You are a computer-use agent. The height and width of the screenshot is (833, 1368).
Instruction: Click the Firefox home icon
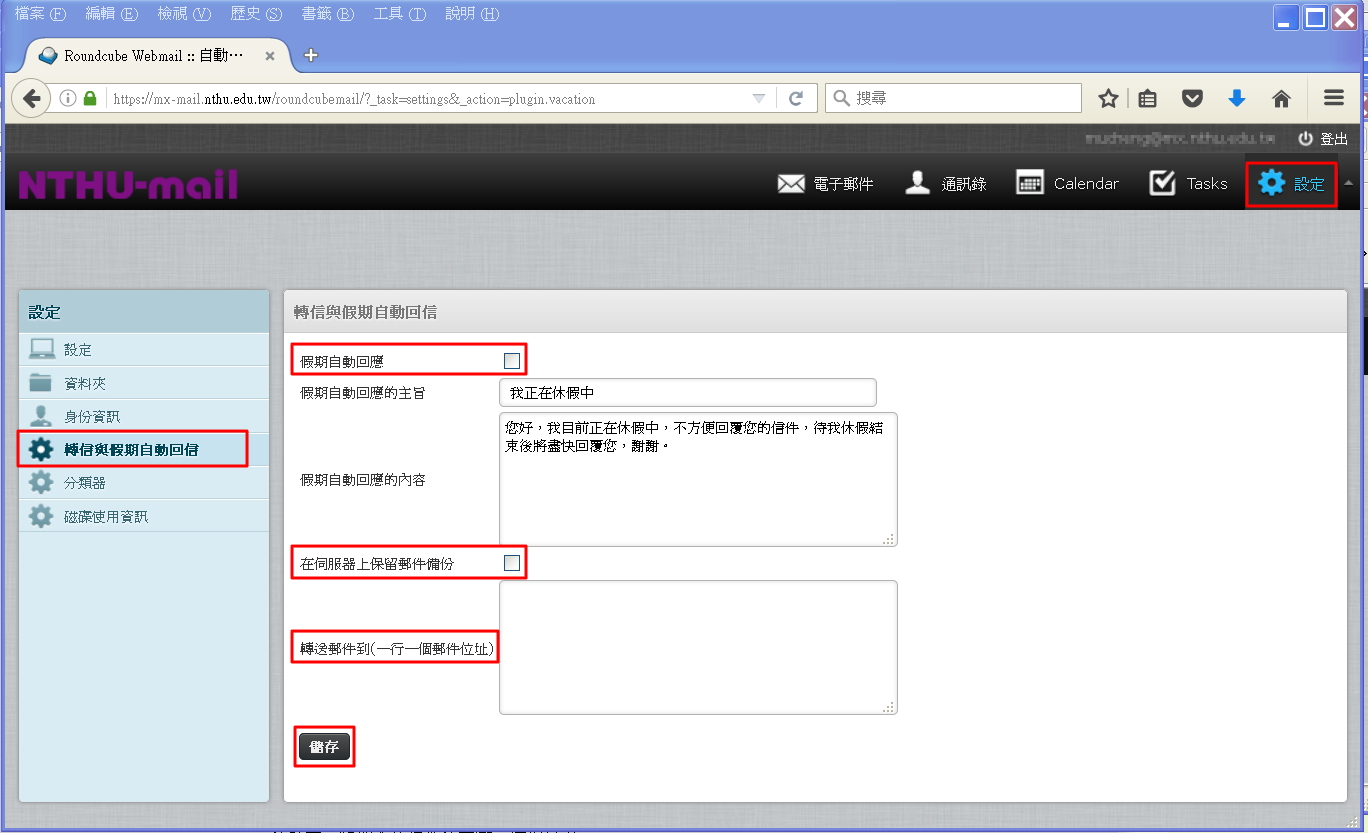point(1281,98)
